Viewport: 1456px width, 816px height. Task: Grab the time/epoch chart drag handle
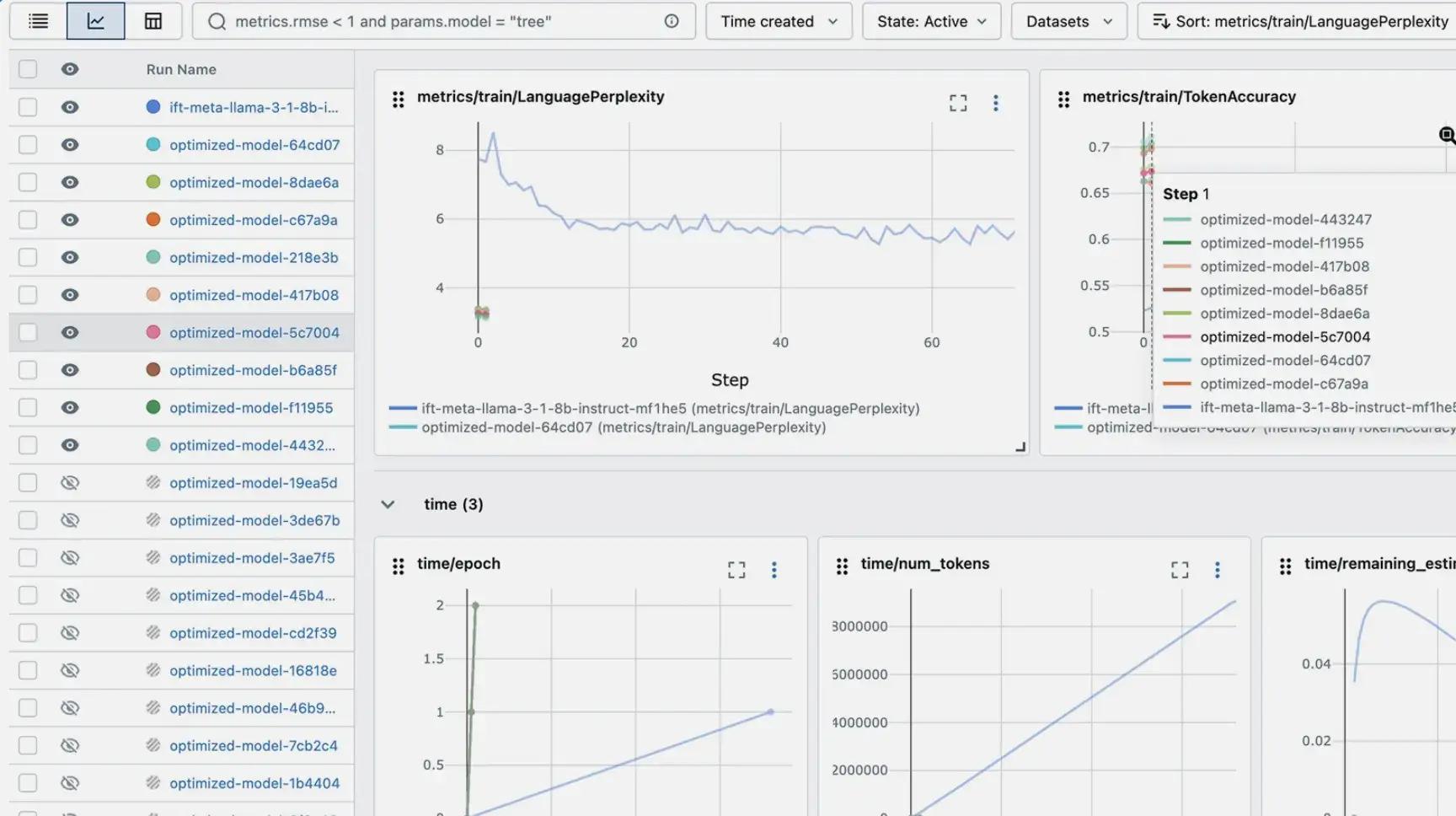[x=399, y=566]
